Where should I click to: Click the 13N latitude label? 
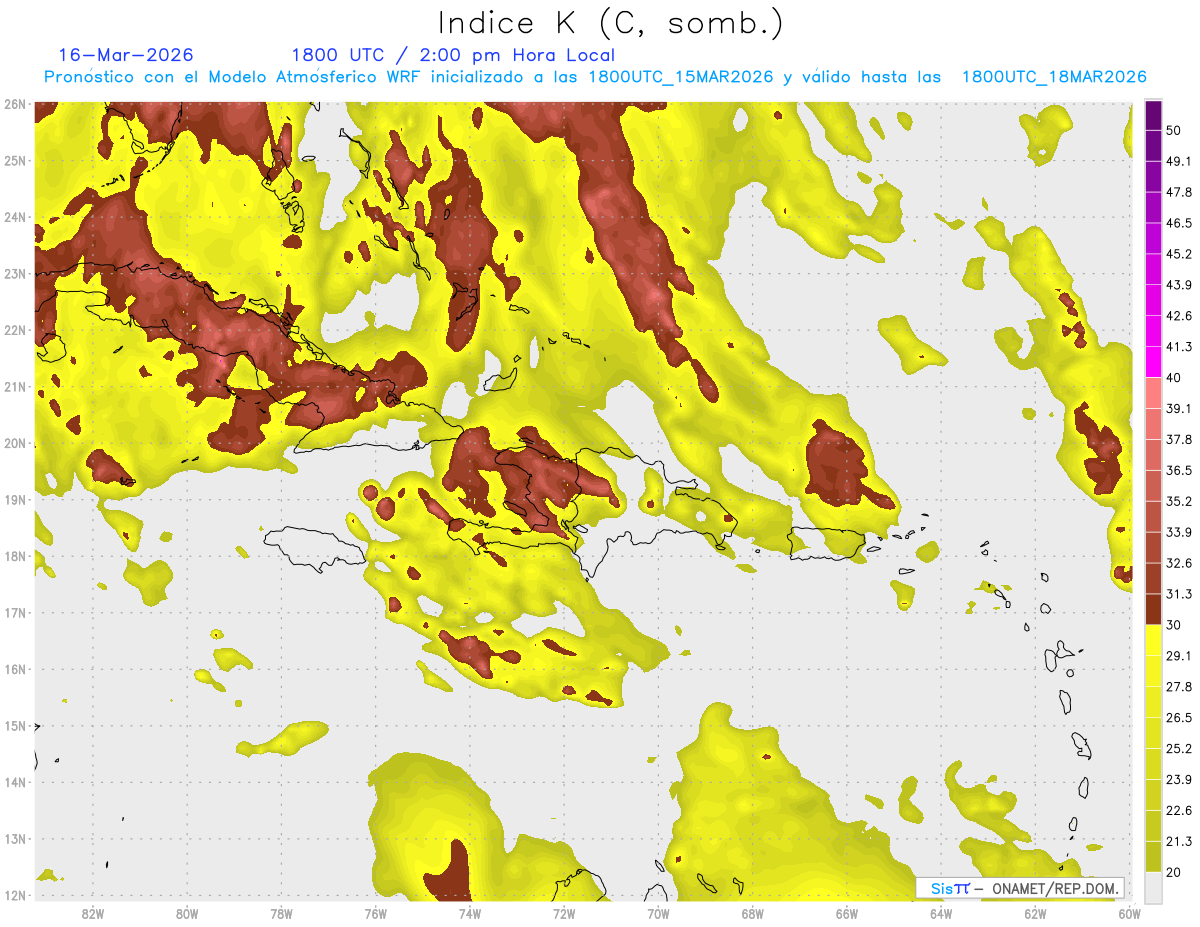coord(15,839)
